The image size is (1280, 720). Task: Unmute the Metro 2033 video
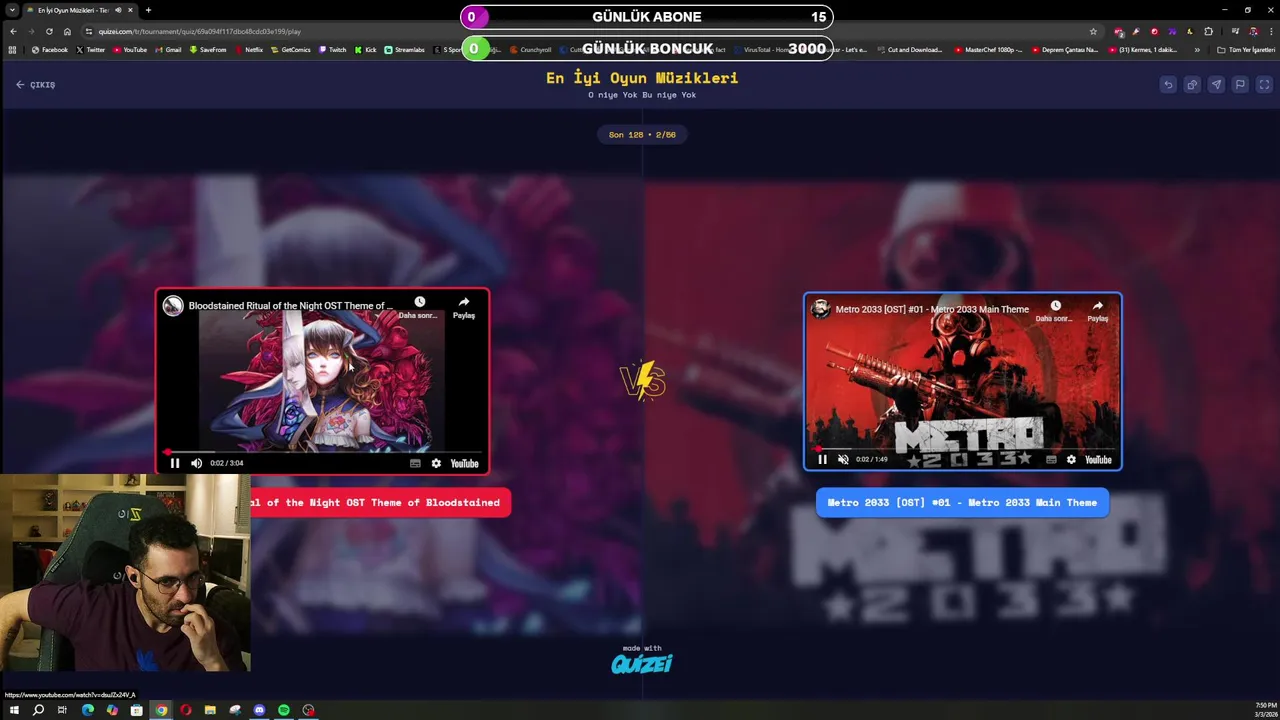coord(843,459)
